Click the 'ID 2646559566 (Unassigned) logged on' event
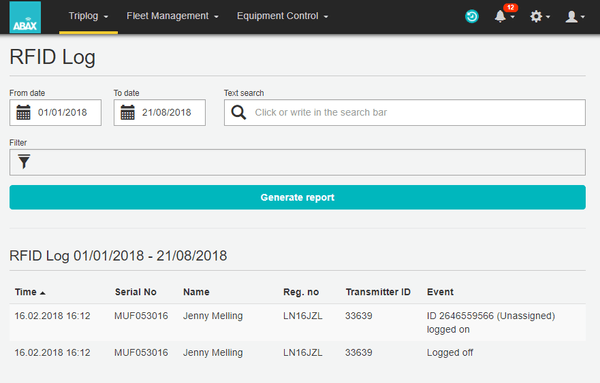 pyautogui.click(x=491, y=323)
